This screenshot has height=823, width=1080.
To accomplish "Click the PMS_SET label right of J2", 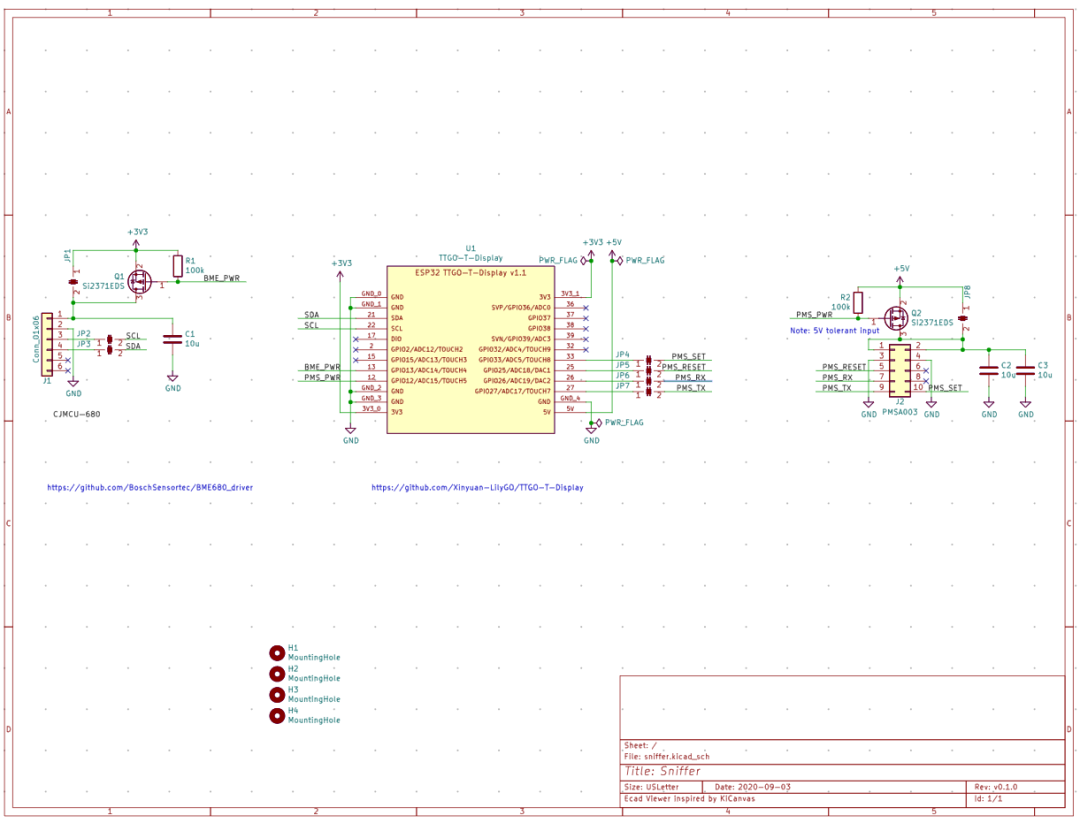I will coord(945,388).
